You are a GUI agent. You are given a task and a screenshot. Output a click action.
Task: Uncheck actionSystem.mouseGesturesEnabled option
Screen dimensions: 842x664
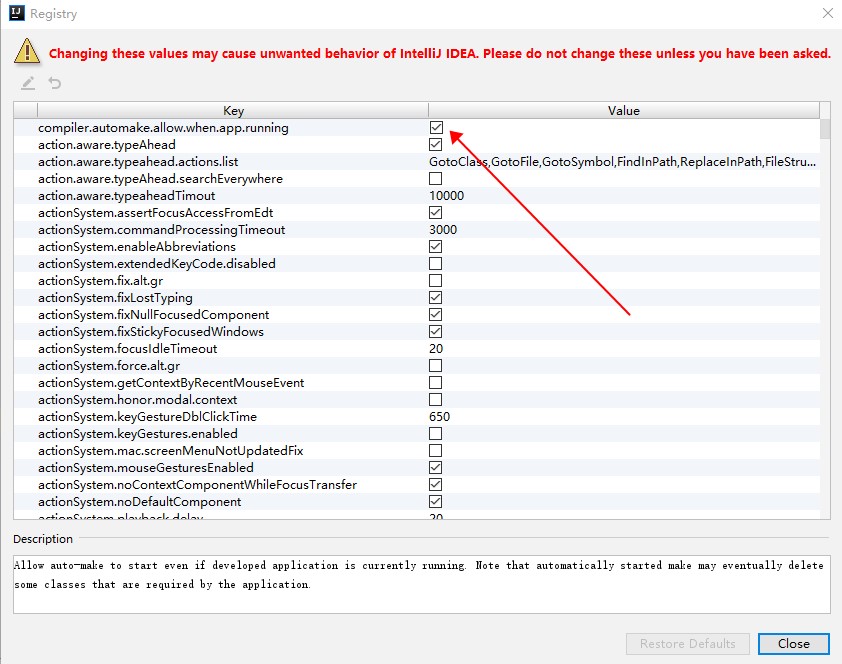coord(436,468)
